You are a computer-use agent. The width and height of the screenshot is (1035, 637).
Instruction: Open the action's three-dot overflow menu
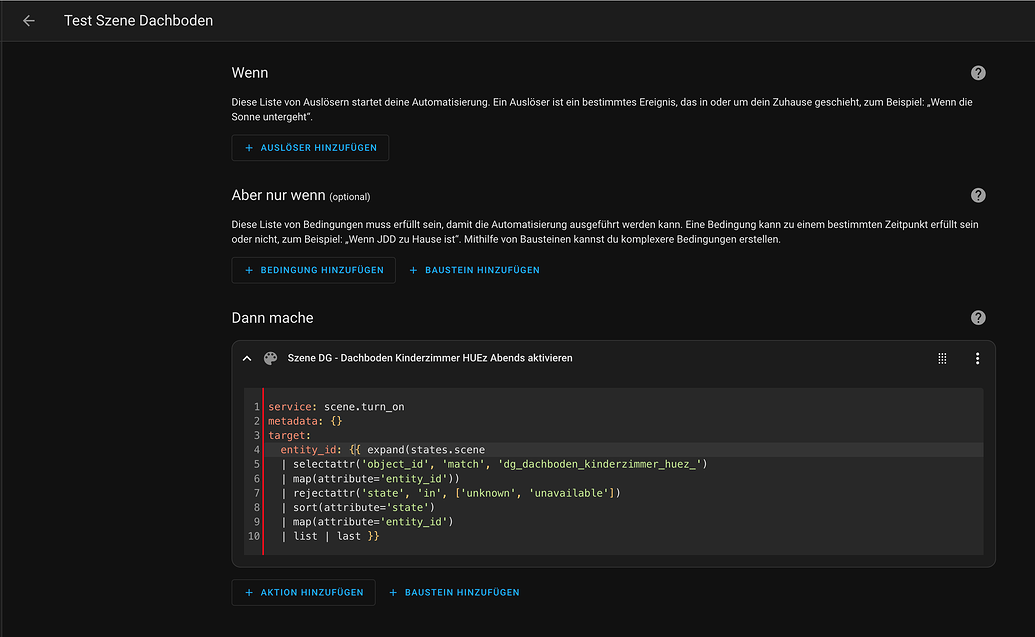pyautogui.click(x=977, y=358)
